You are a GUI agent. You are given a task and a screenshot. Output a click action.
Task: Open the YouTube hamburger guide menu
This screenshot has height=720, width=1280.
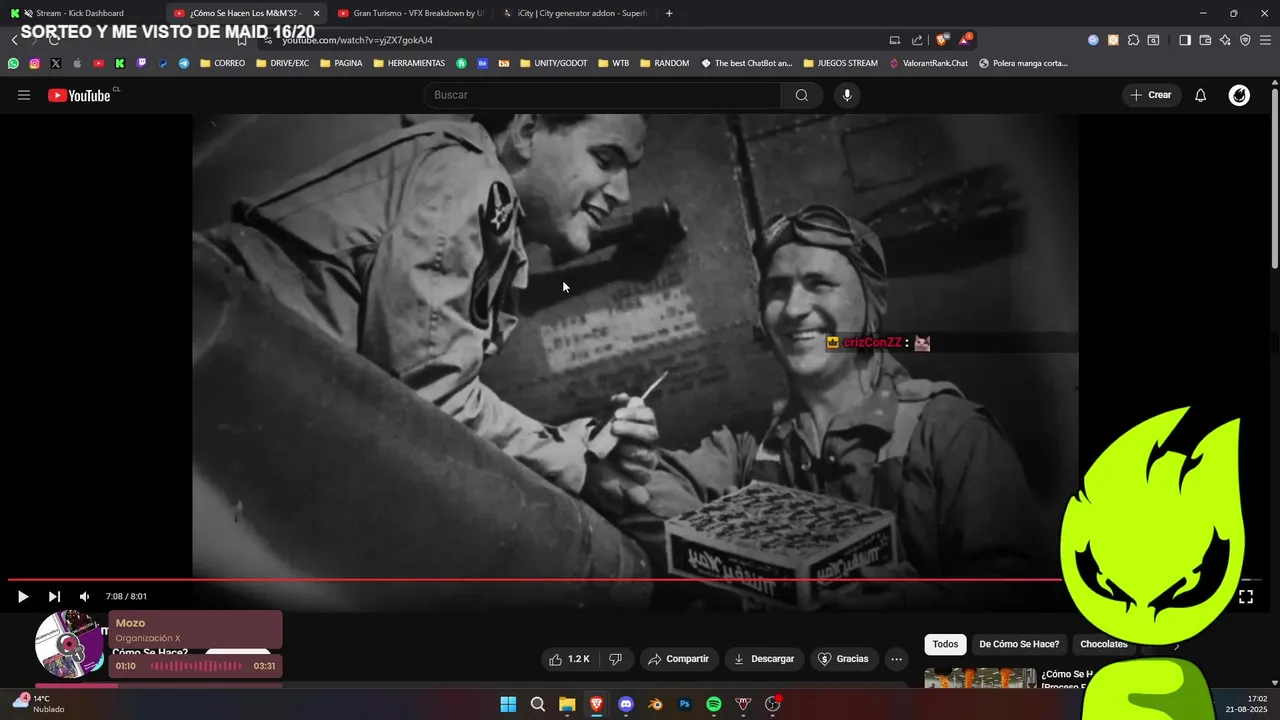pos(24,95)
